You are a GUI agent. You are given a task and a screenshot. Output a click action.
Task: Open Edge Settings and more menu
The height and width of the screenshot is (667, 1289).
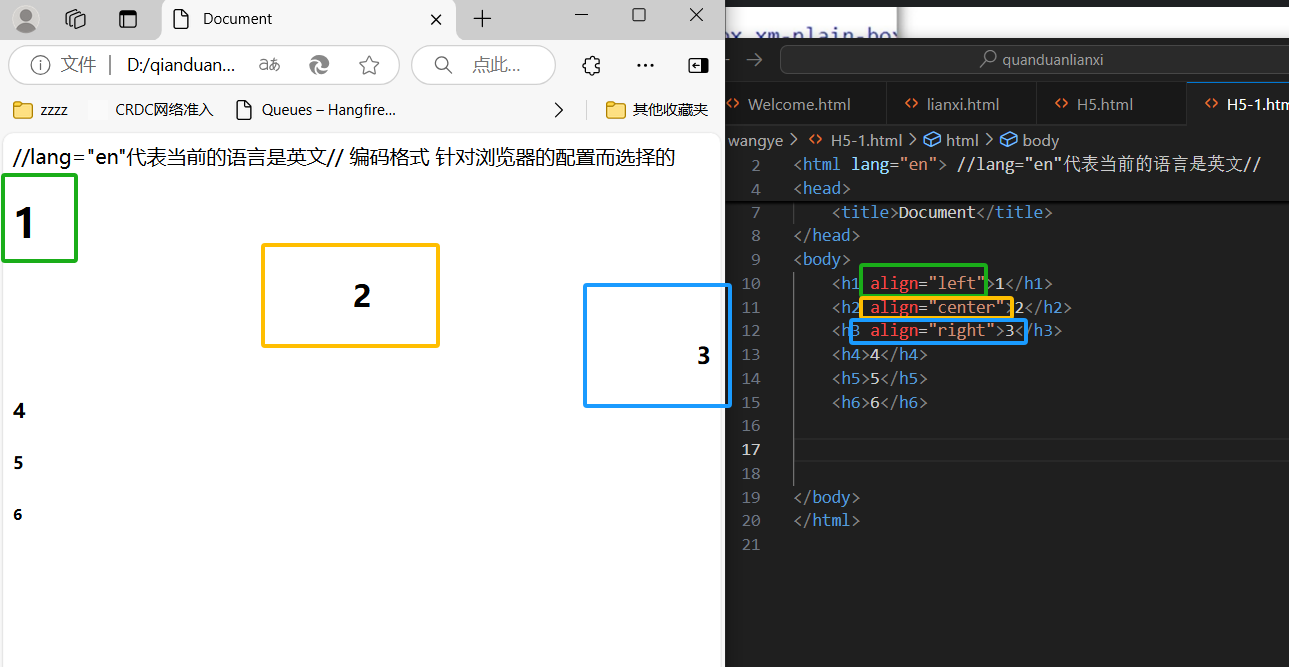645,65
